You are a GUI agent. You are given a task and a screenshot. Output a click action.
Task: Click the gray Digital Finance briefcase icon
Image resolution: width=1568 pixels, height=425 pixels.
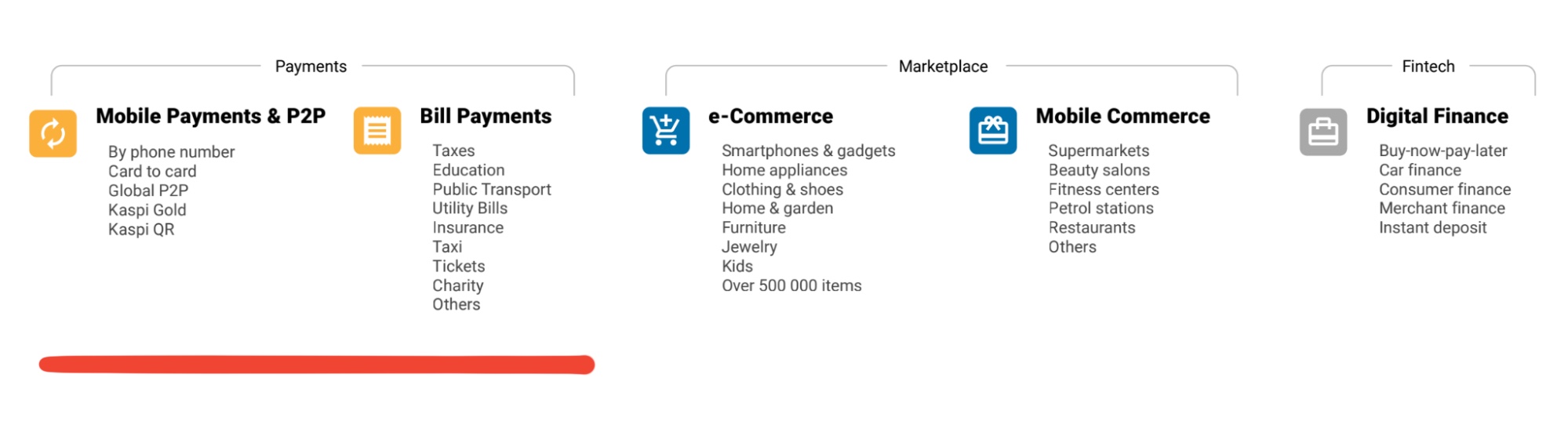[1323, 132]
